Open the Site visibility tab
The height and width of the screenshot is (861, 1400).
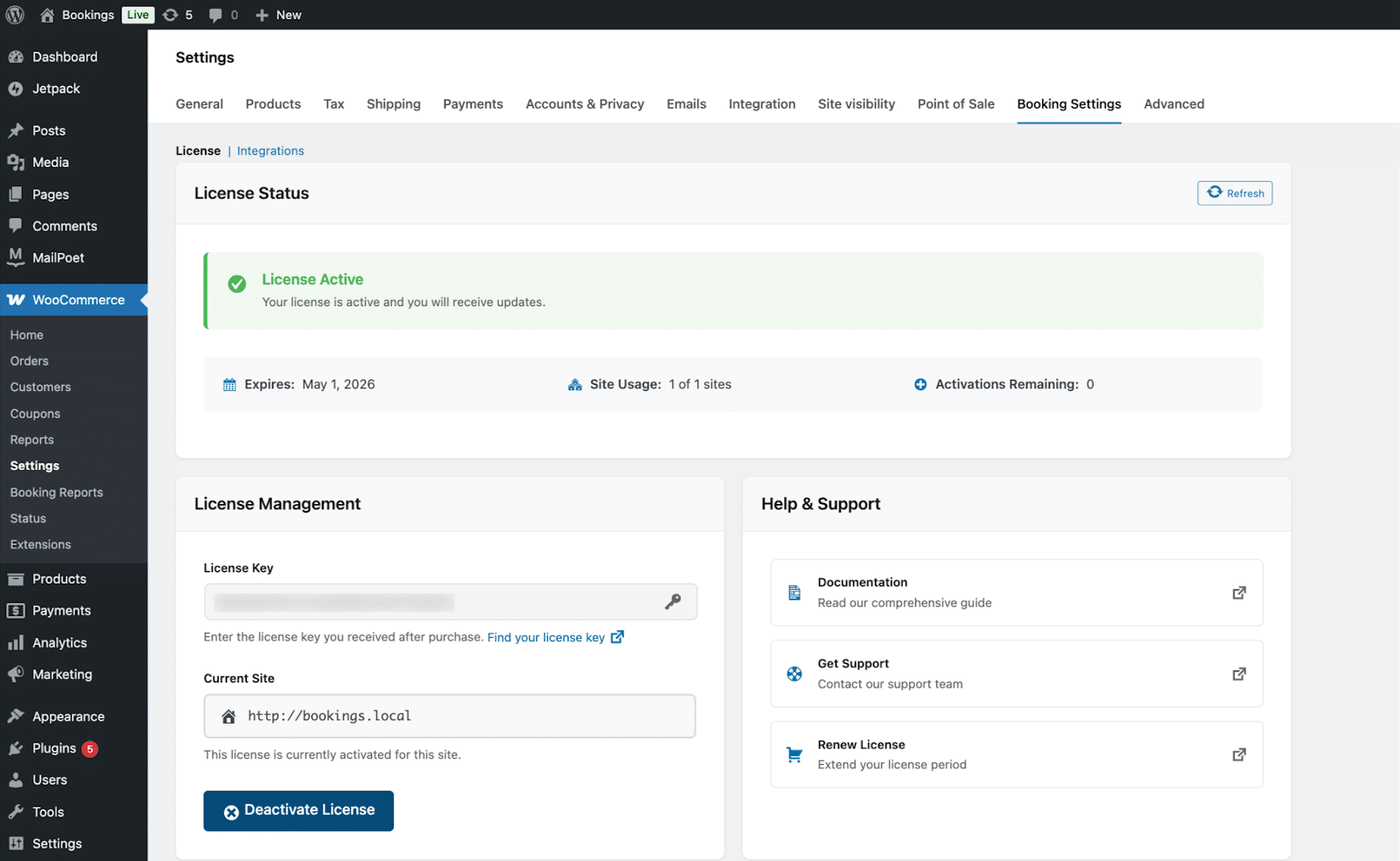click(857, 104)
